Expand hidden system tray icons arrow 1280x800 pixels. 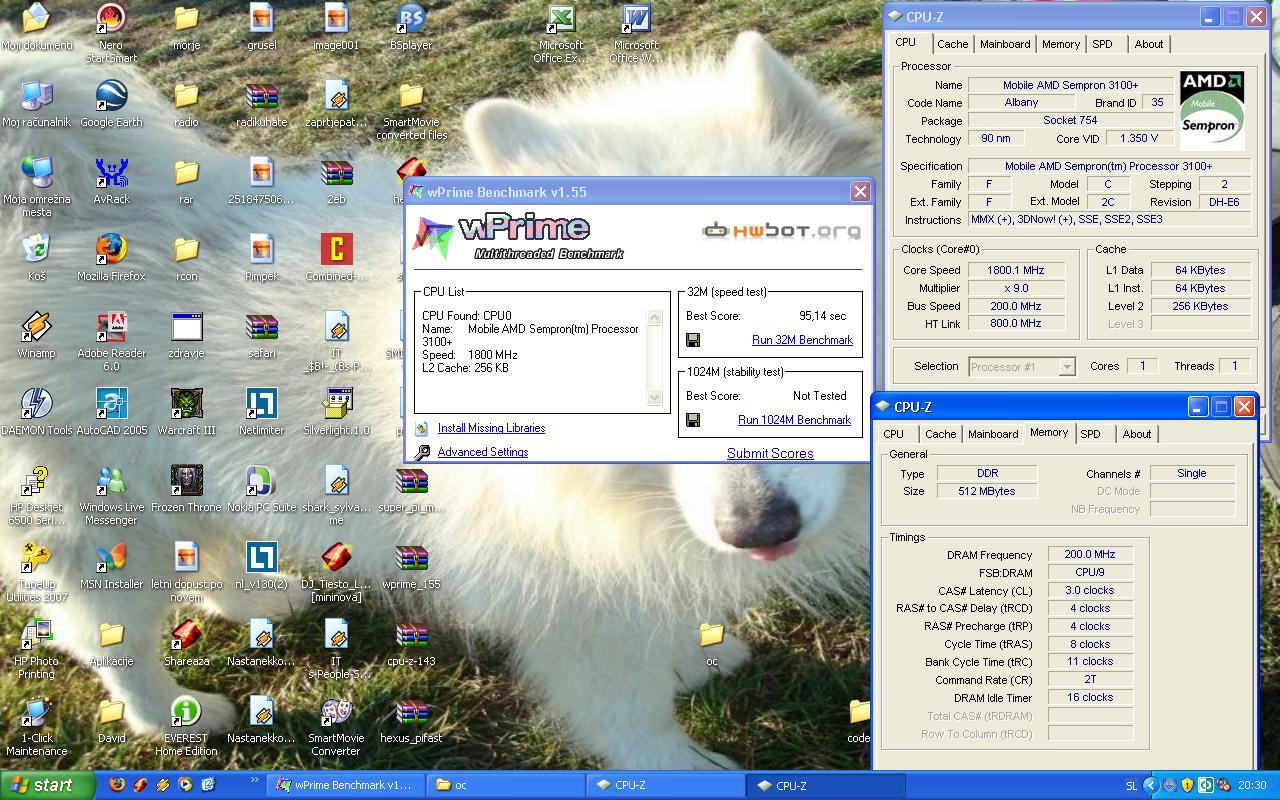(1151, 785)
